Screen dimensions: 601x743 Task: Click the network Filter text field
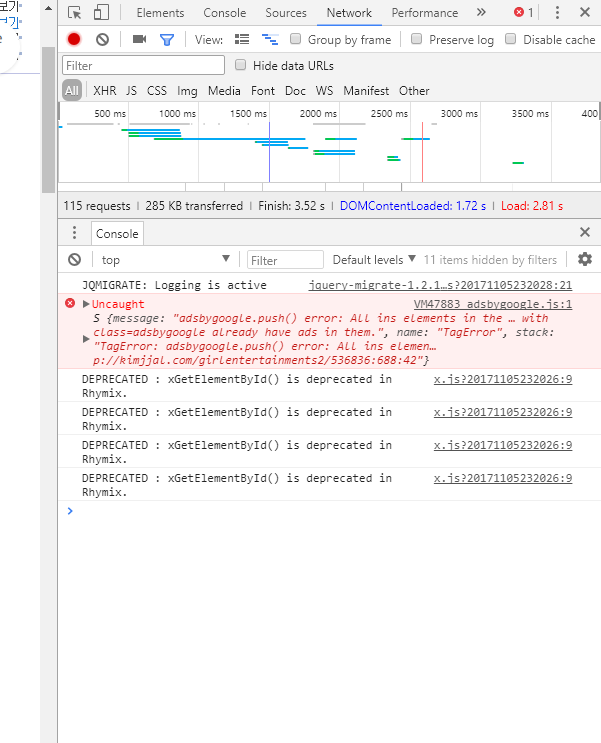point(143,65)
